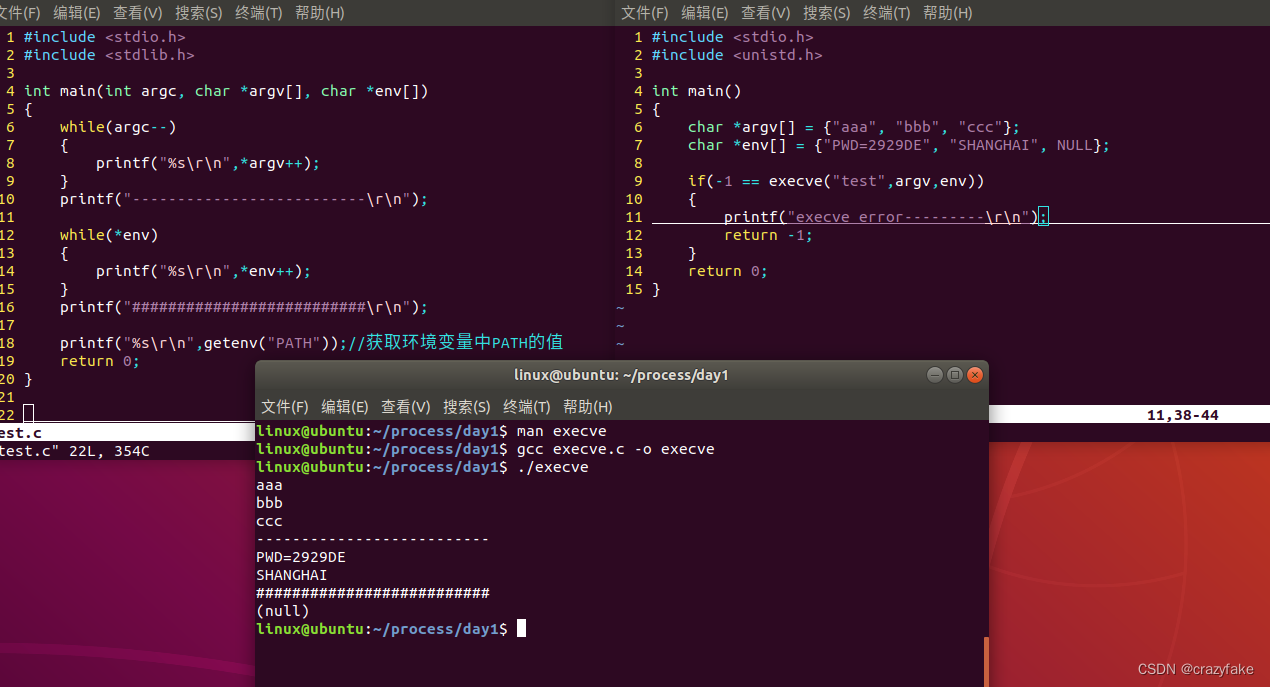Open the 终端(T) menu in the left editor

click(x=258, y=13)
